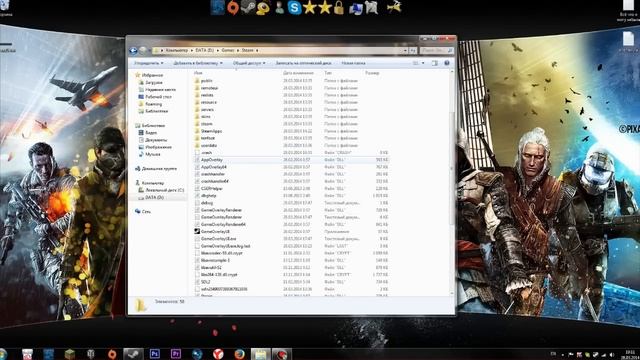The image size is (640, 360).
Task: Open the Упорядочить dropdown menu
Action: click(x=149, y=63)
